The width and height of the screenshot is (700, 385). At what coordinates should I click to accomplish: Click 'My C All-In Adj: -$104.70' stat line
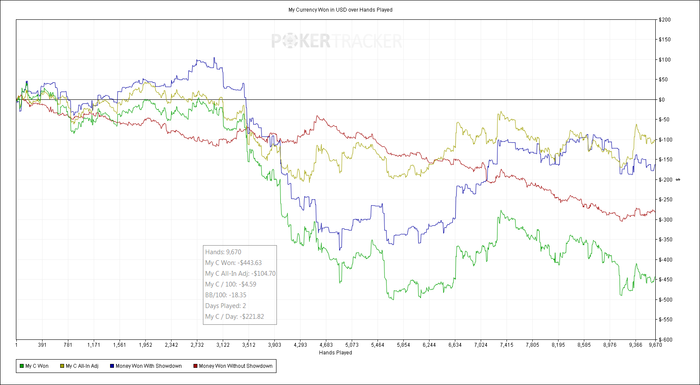click(240, 273)
